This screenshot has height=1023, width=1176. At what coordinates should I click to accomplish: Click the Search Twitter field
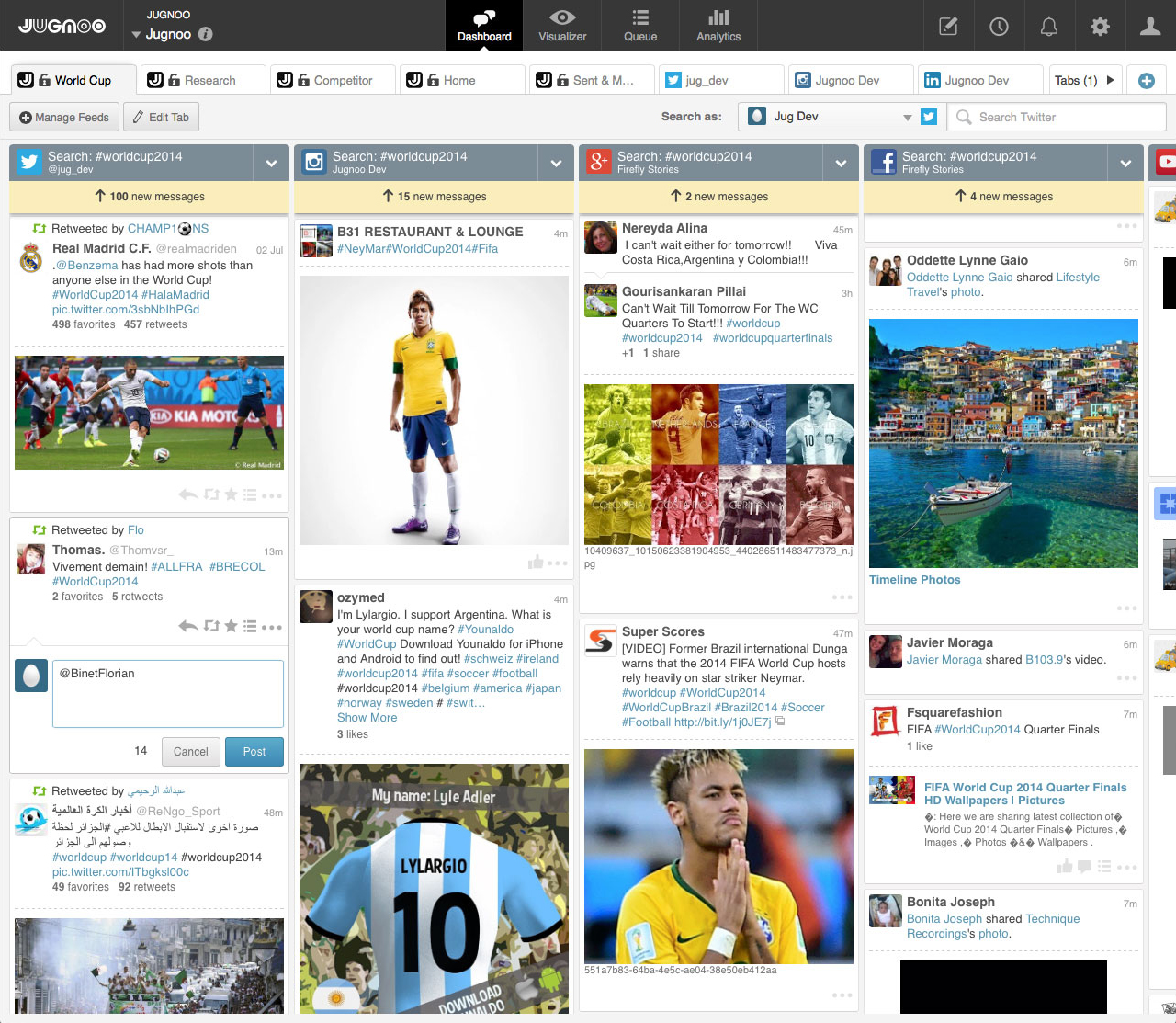point(1057,117)
